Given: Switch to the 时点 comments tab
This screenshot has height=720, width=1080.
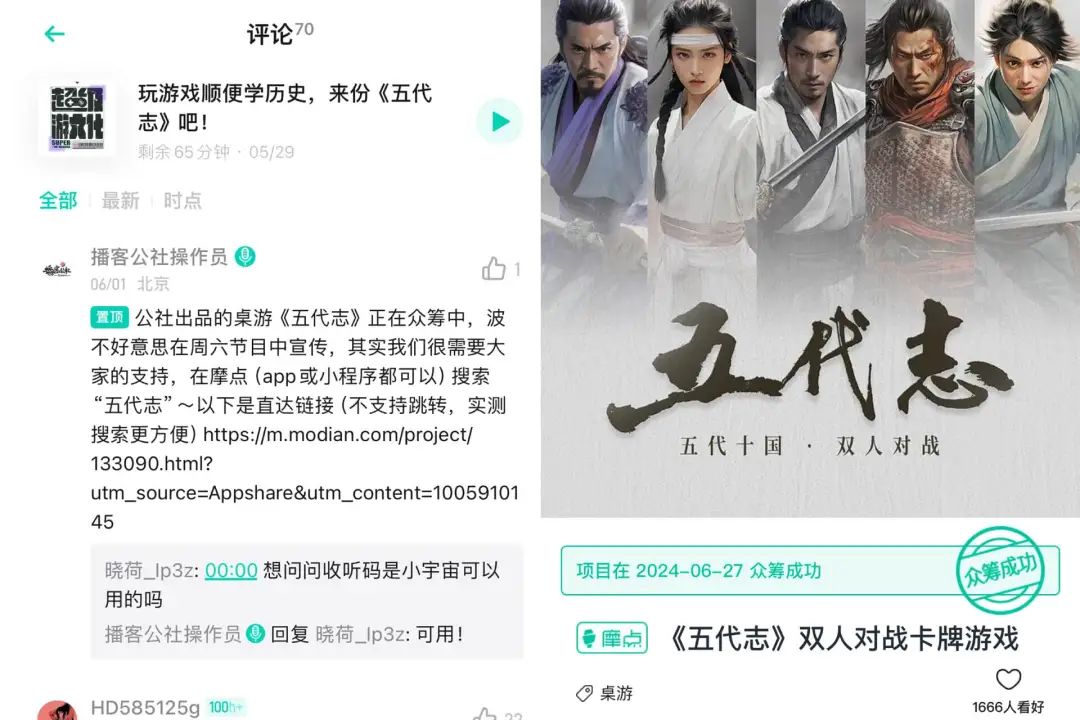Looking at the screenshot, I should coord(183,200).
